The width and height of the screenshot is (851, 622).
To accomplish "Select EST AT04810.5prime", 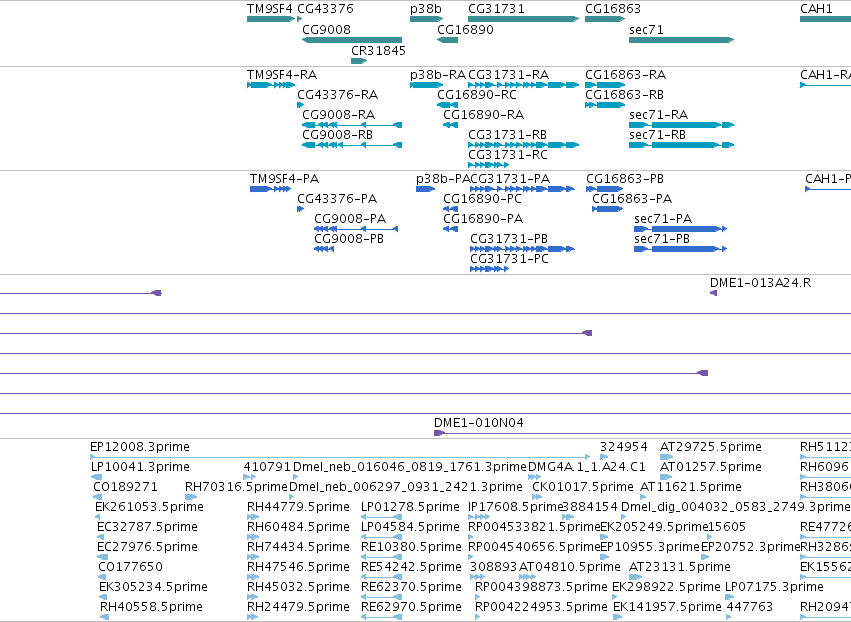I will (528, 577).
